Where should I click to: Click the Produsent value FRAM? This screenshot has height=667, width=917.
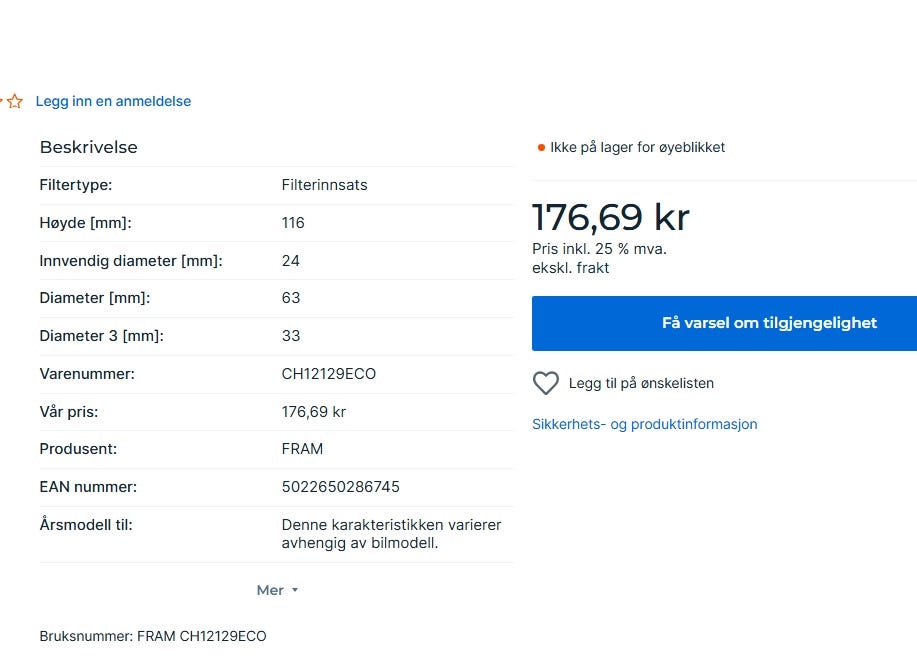coord(302,449)
